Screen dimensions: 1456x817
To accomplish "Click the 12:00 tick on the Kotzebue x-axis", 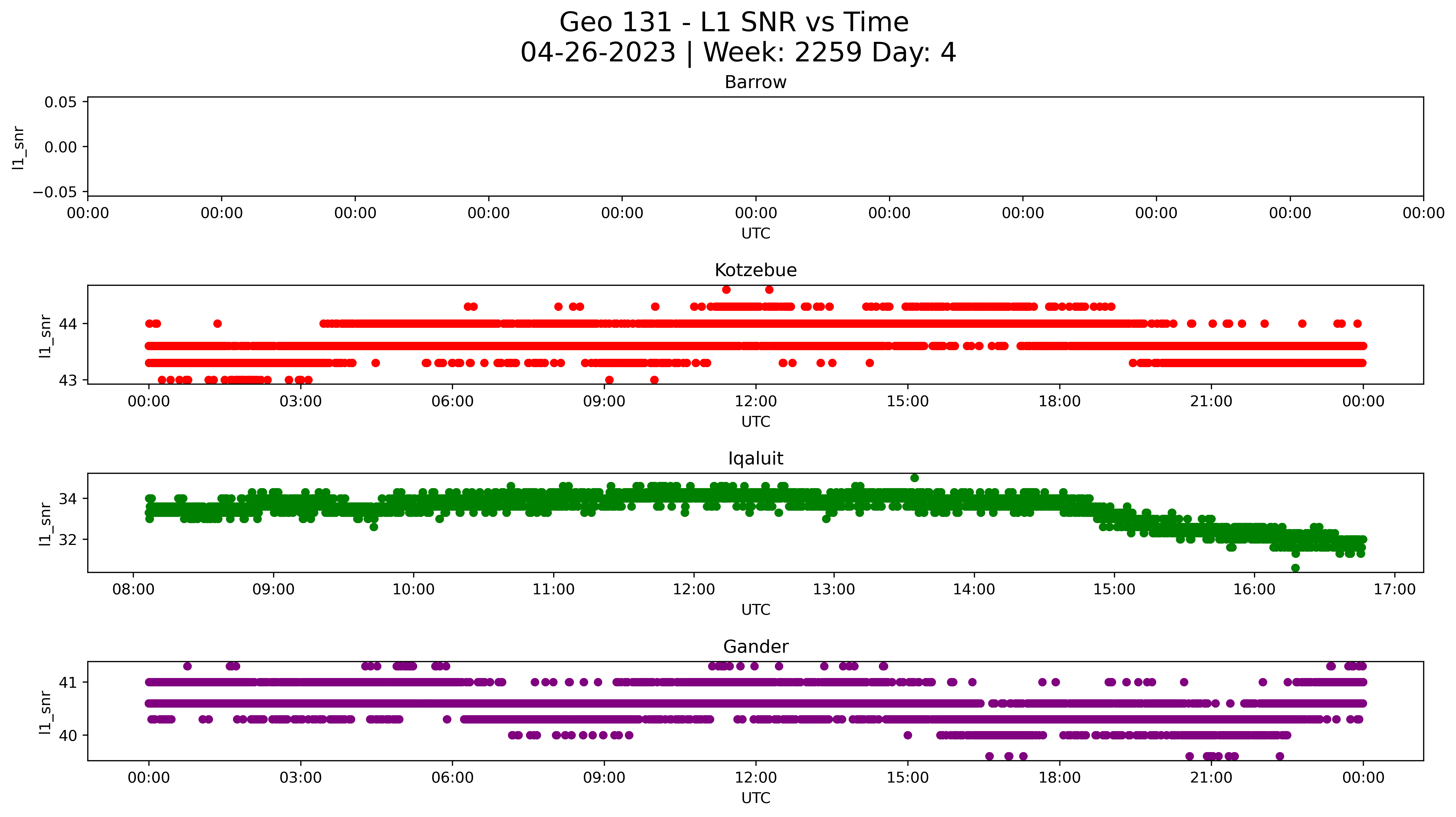I will click(756, 401).
